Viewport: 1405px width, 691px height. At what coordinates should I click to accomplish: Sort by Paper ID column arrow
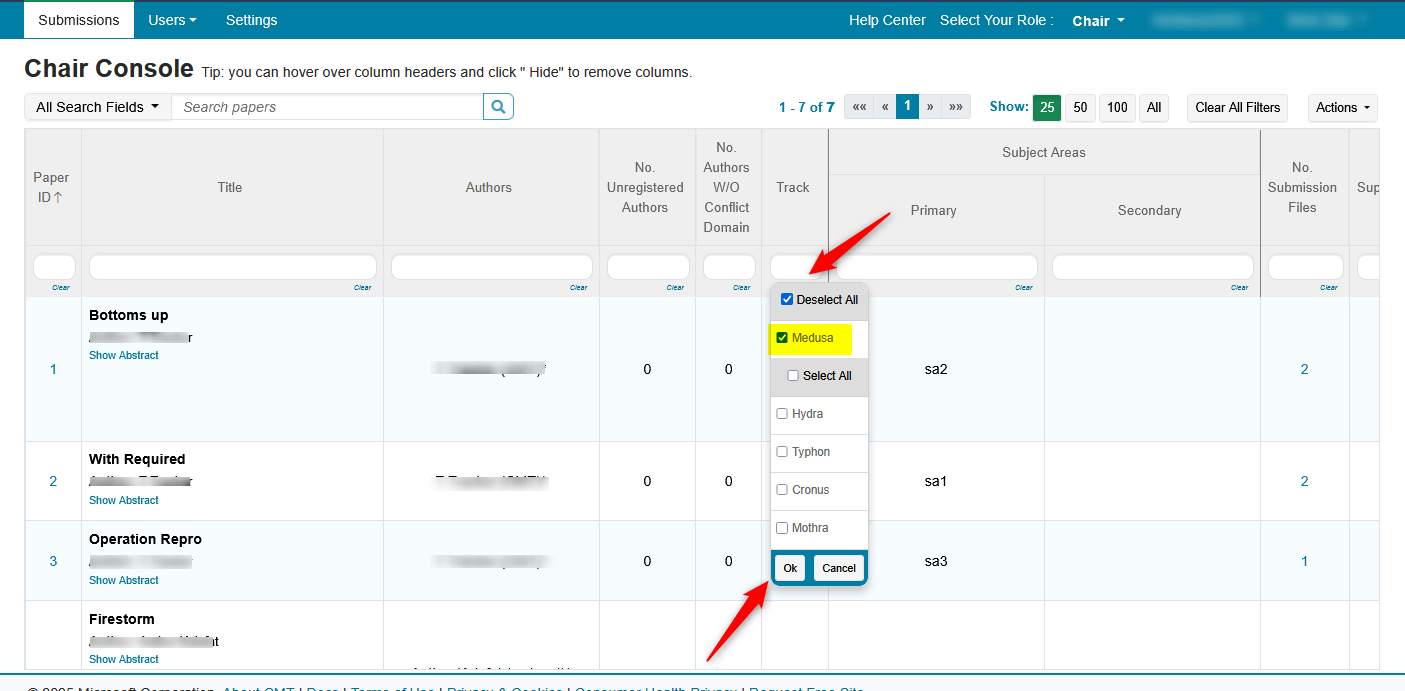click(57, 197)
